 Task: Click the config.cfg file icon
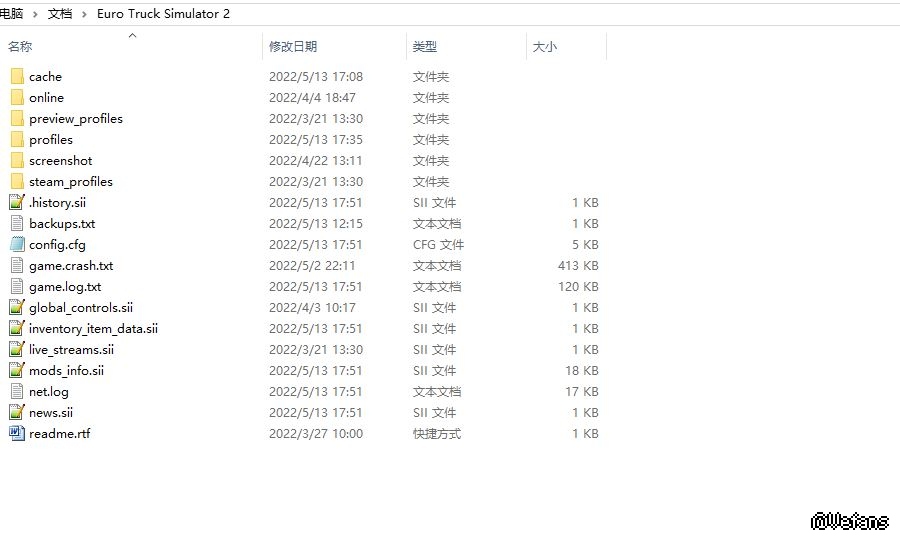tap(17, 245)
